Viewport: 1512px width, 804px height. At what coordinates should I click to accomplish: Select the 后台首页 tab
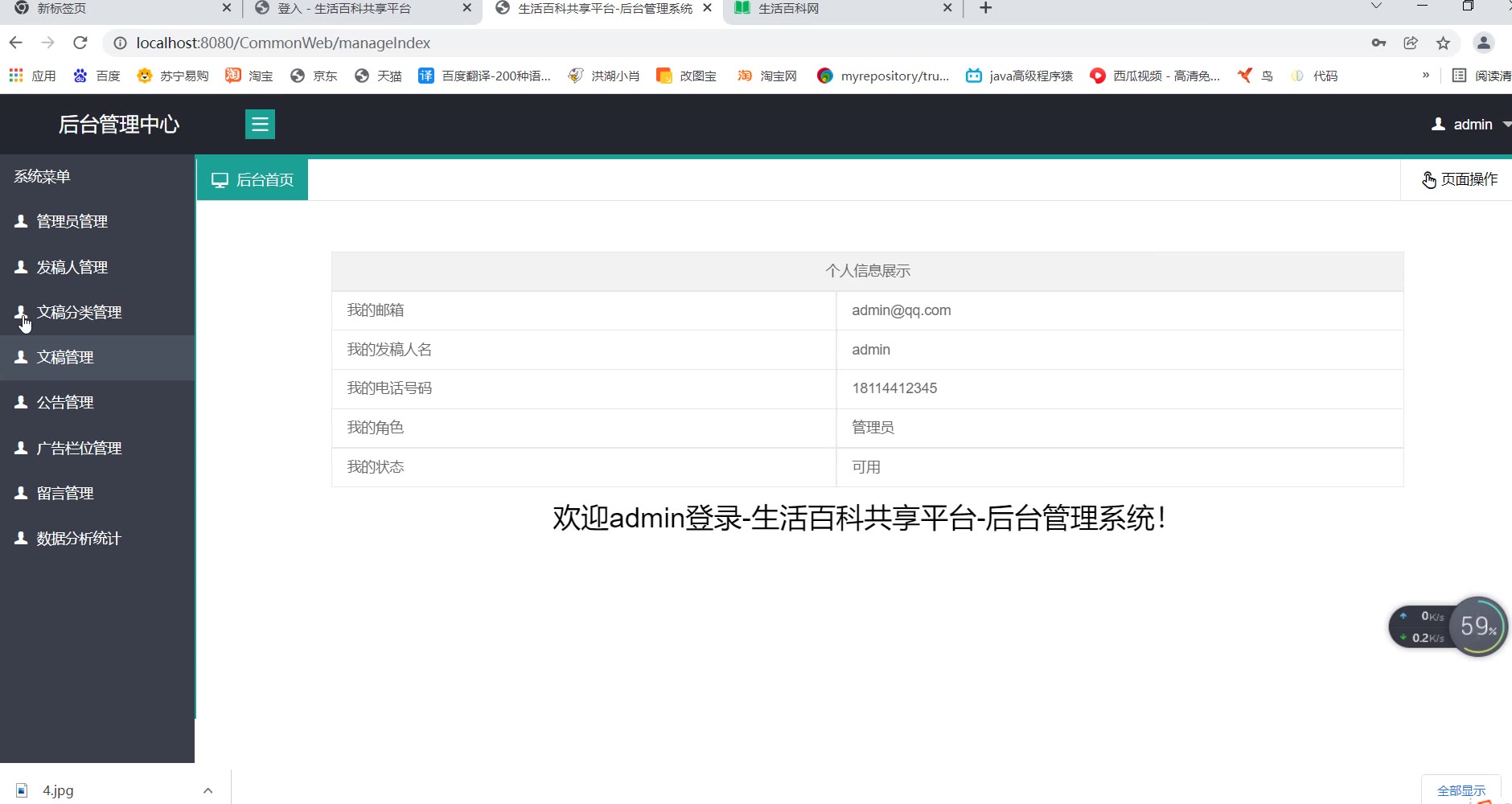[253, 180]
